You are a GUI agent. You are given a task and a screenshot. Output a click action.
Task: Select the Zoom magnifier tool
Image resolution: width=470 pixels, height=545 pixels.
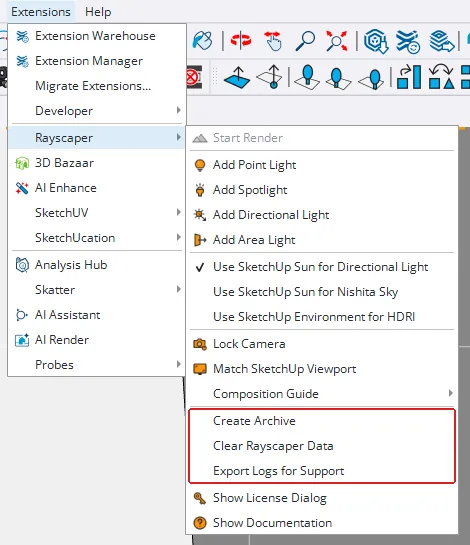tap(305, 41)
